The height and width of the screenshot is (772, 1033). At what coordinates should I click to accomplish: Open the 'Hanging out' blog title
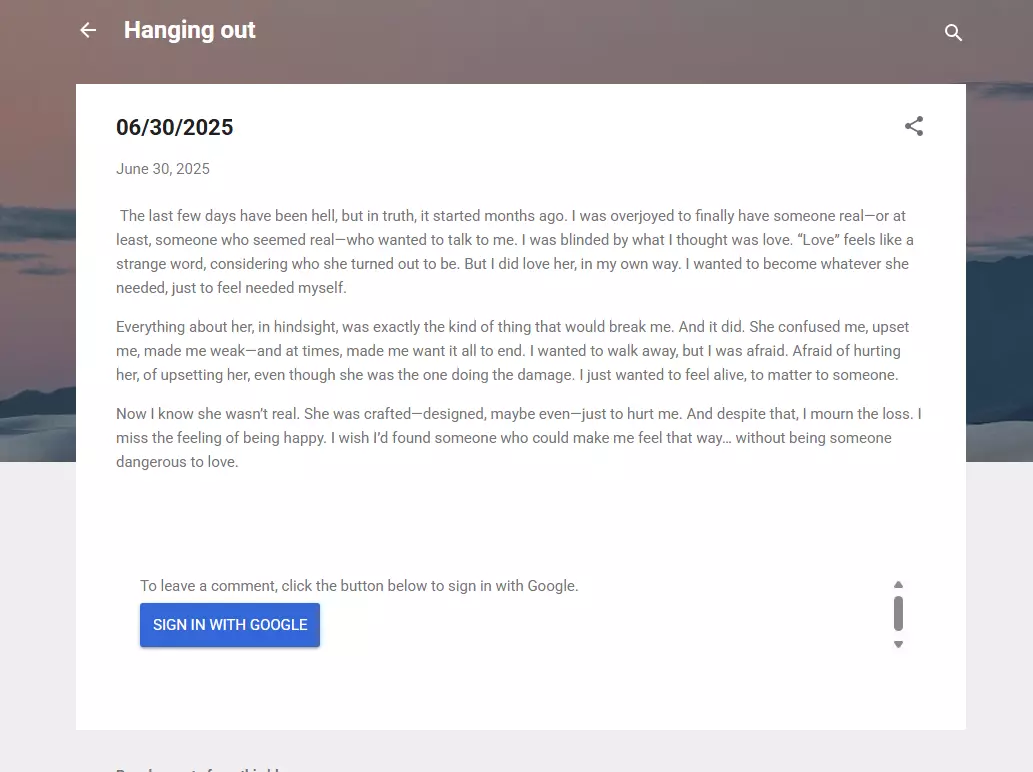tap(190, 30)
